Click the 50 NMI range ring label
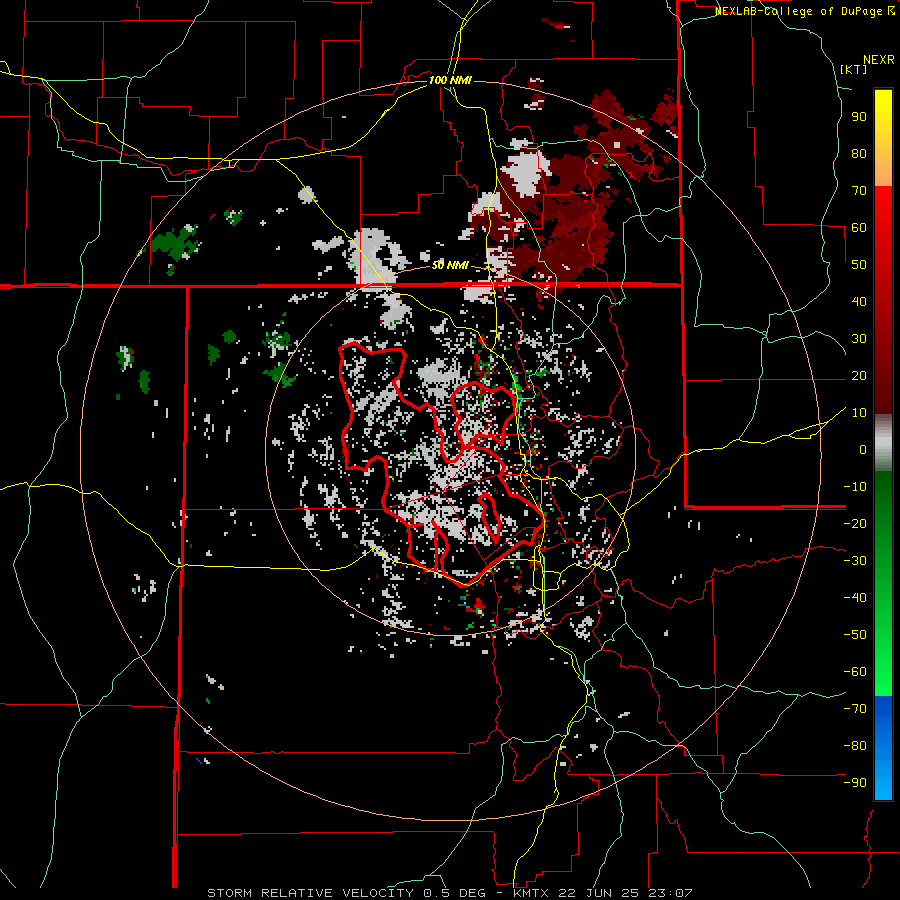Viewport: 900px width, 900px height. [x=449, y=265]
